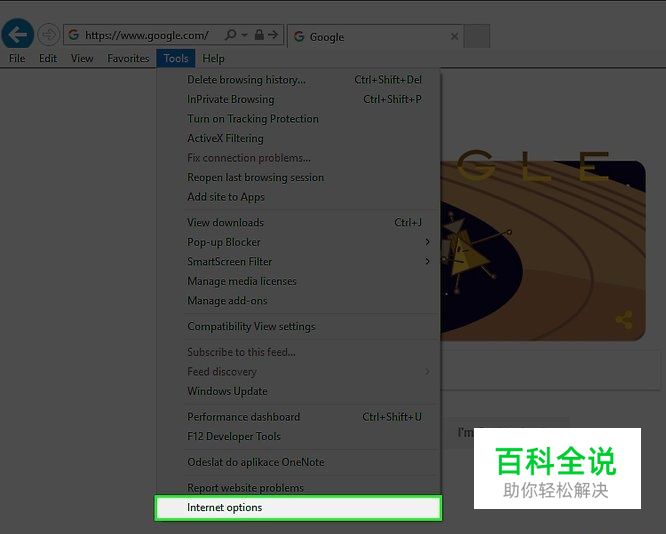666x534 pixels.
Task: Expand the SmartScreen Filter submenu
Action: [299, 262]
